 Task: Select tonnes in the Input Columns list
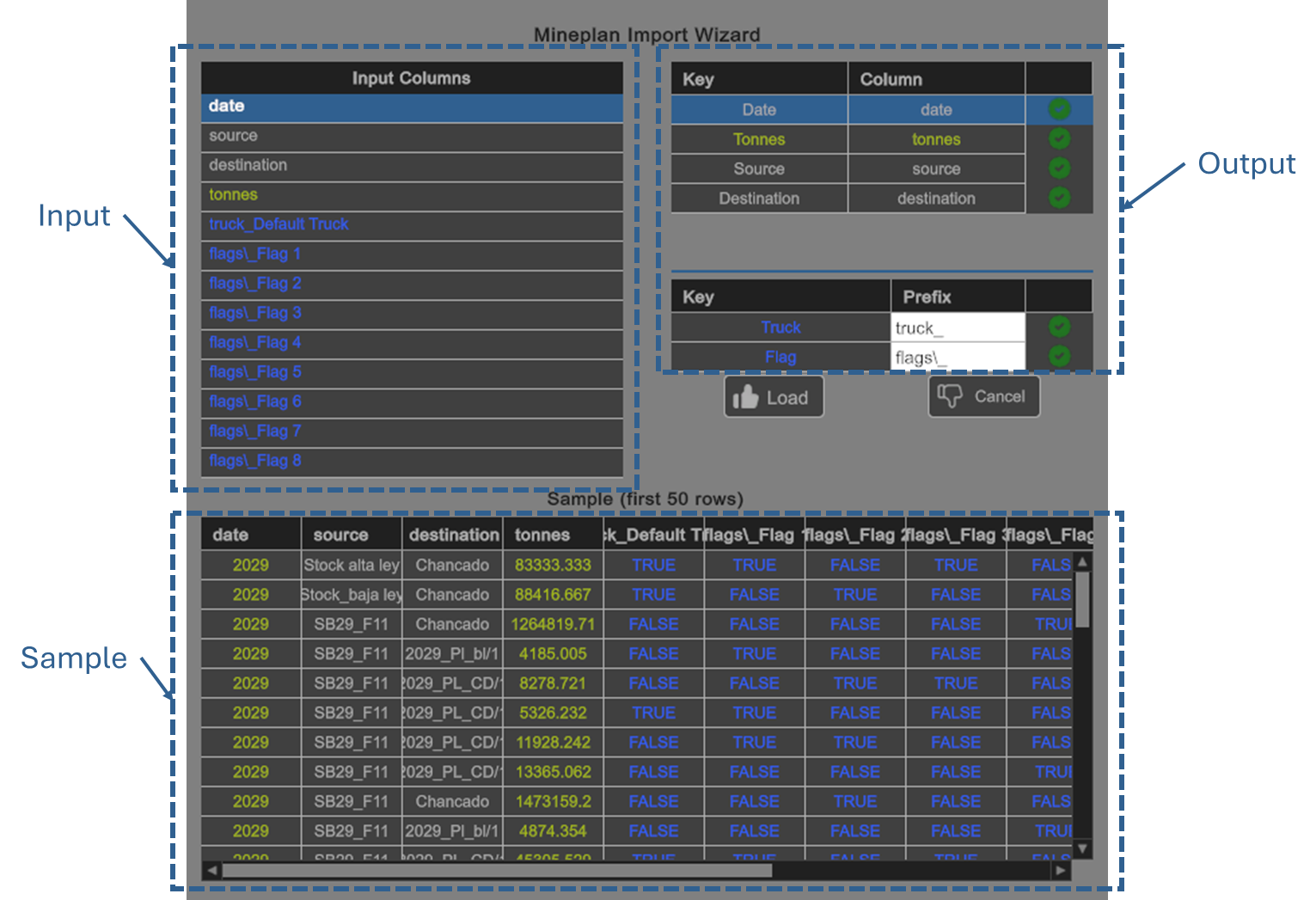pyautogui.click(x=412, y=195)
